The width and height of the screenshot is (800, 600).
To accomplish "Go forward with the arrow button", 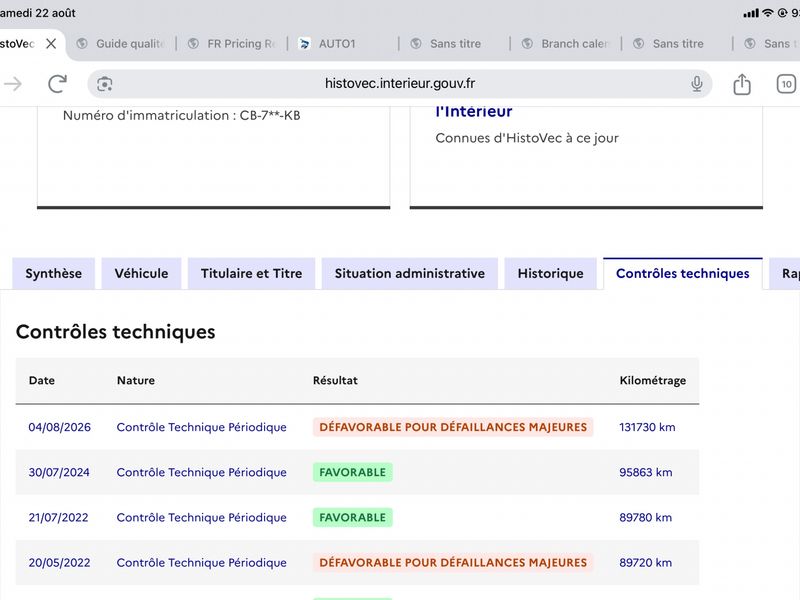I will 12,84.
